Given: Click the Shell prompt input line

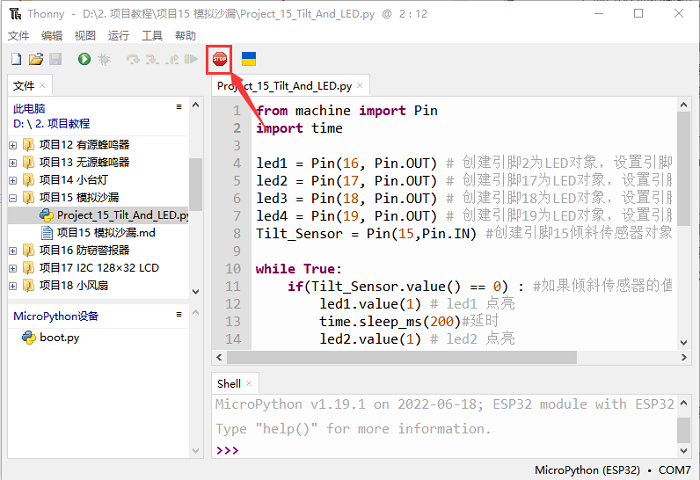Looking at the screenshot, I should pyautogui.click(x=450, y=450).
